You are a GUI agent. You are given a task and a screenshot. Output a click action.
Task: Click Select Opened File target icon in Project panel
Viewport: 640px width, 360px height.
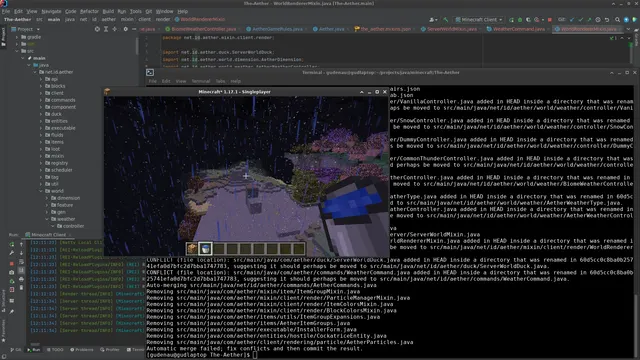click(97, 29)
